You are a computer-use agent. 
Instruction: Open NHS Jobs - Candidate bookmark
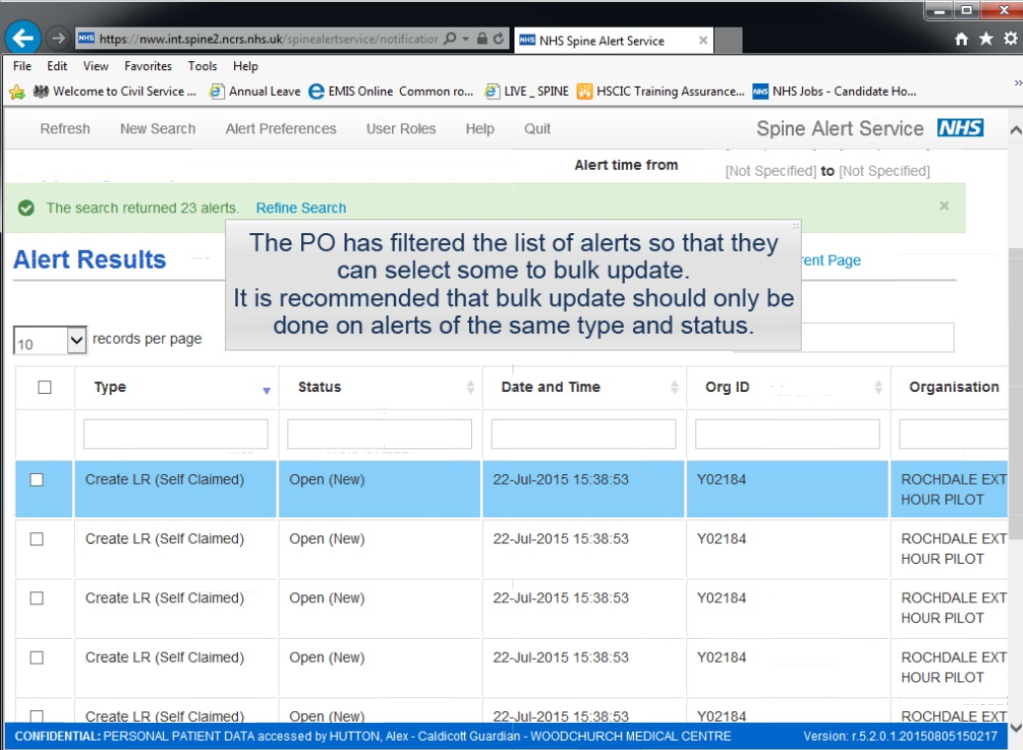tap(834, 92)
